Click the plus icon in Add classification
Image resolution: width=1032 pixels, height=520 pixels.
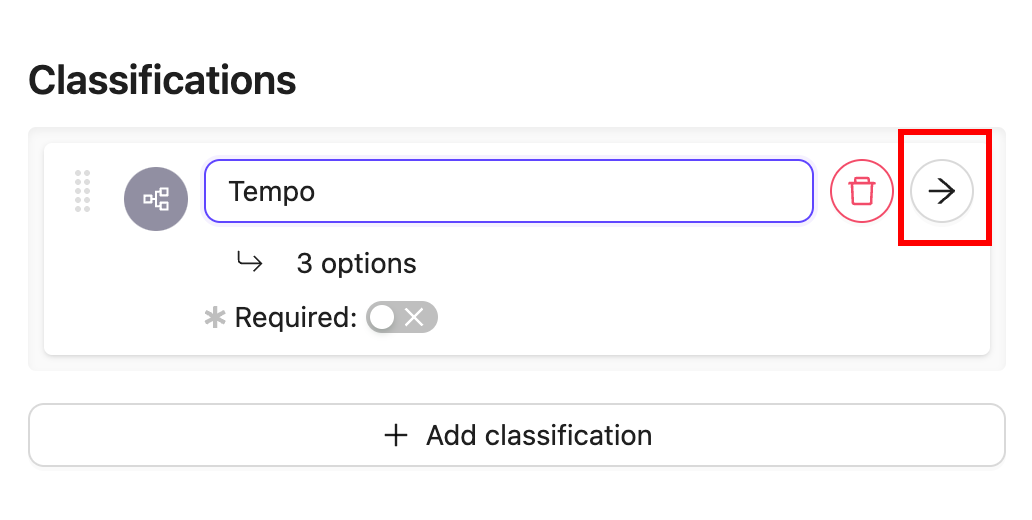coord(396,435)
